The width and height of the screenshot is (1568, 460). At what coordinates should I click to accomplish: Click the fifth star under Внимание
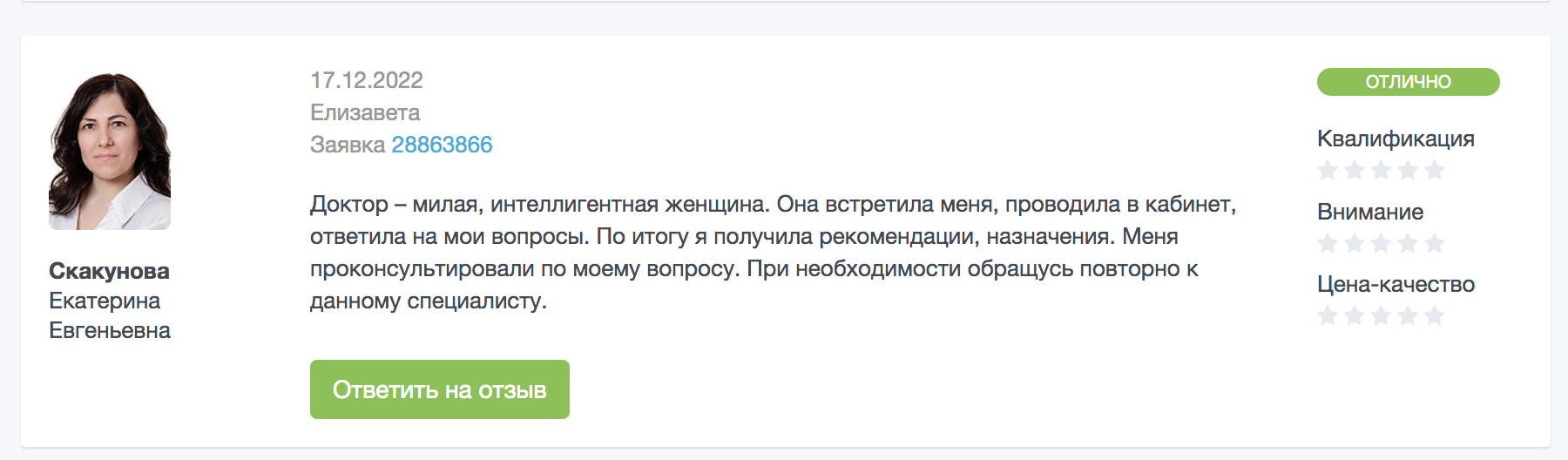pos(1435,243)
